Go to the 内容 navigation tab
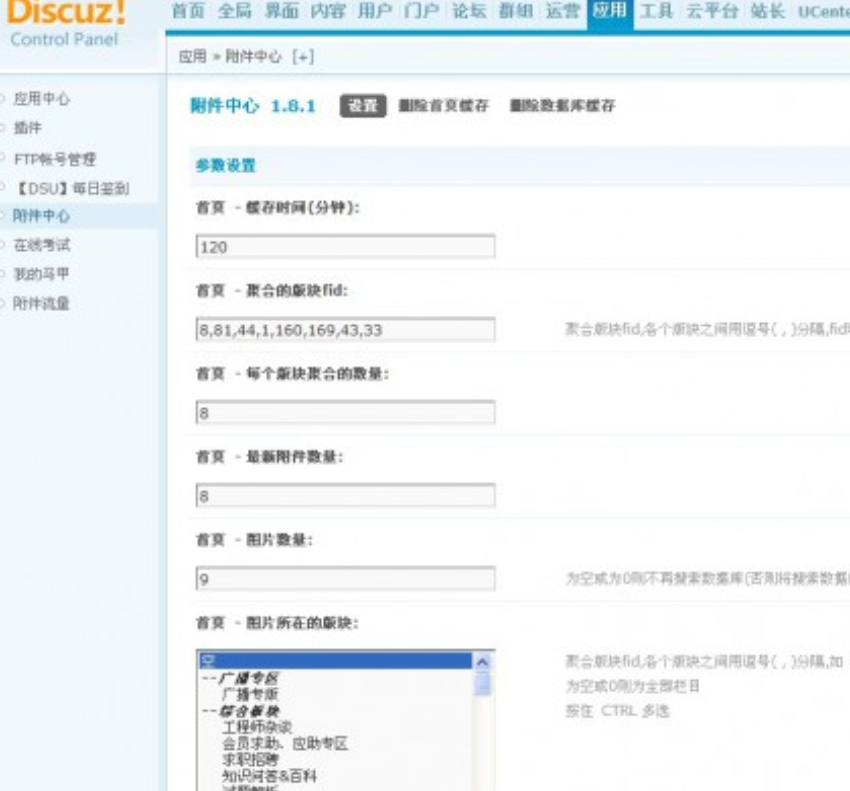 pyautogui.click(x=328, y=11)
